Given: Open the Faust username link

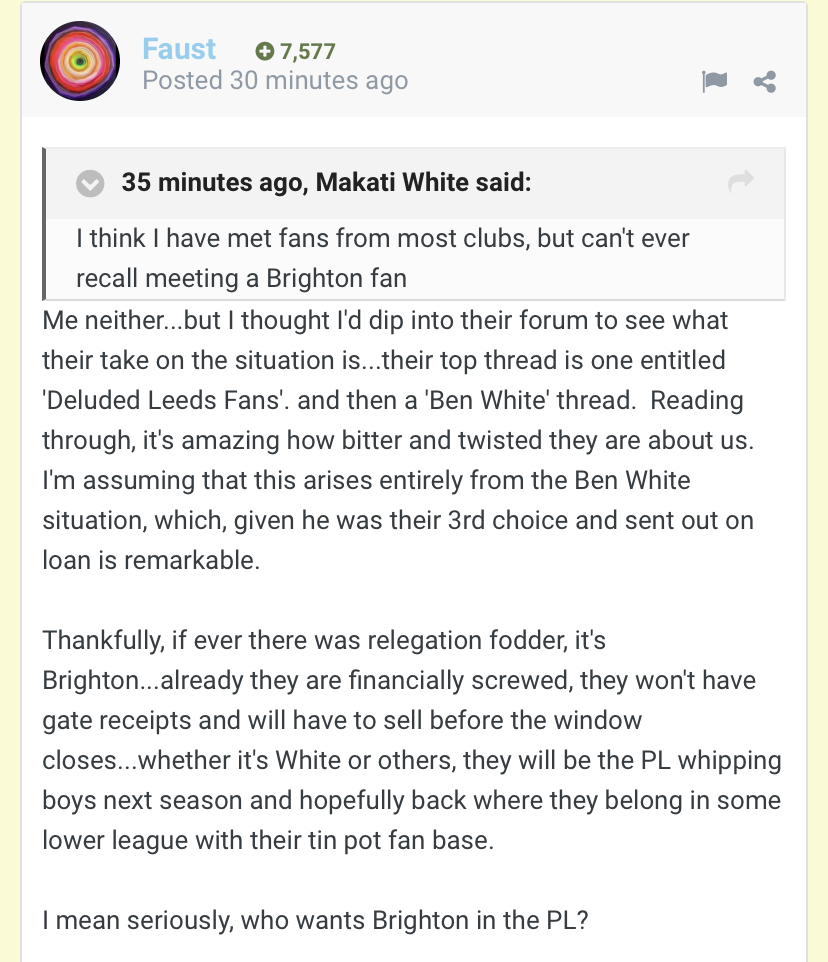Looking at the screenshot, I should tap(178, 49).
